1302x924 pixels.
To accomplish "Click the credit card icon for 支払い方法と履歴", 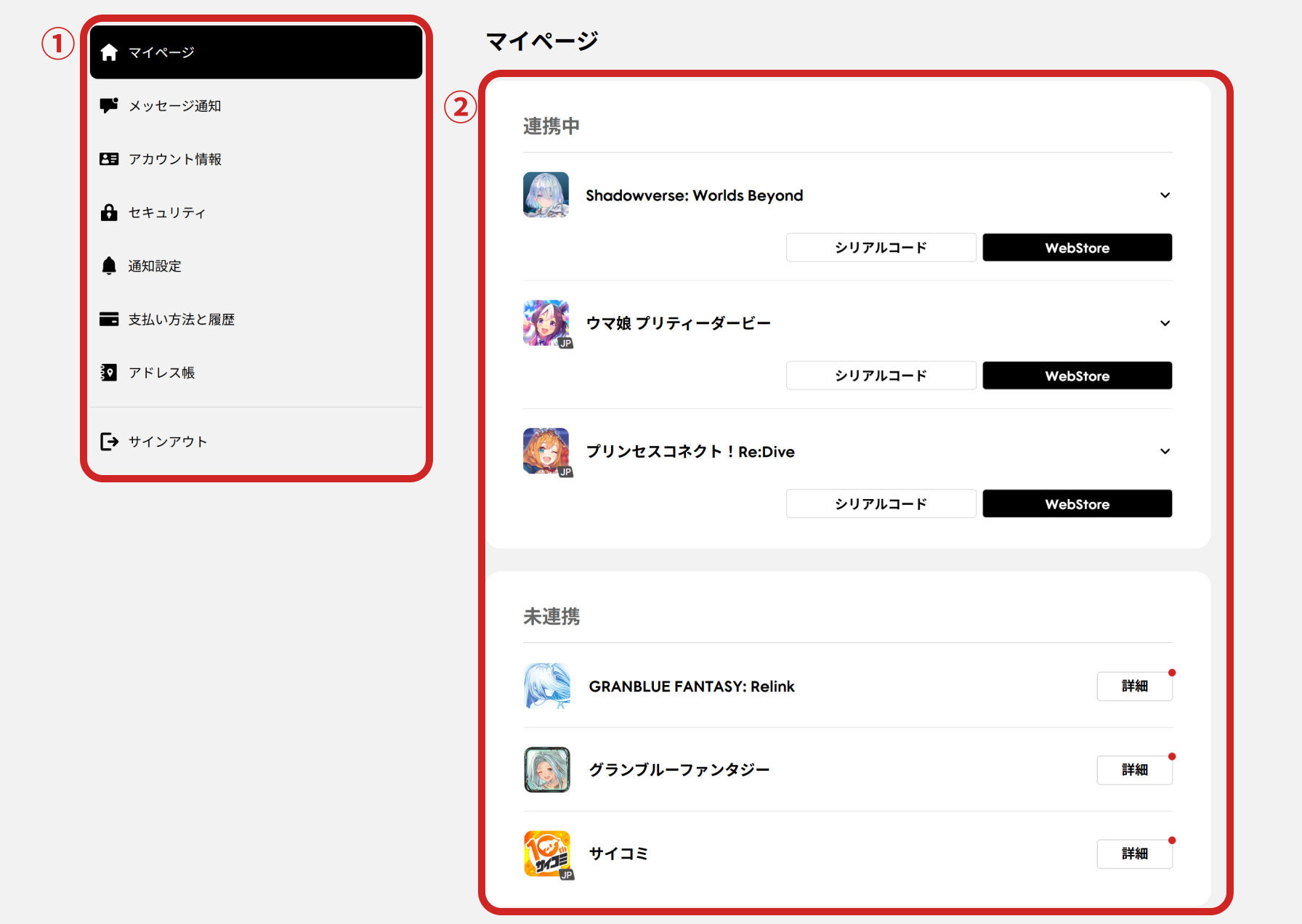I will point(109,319).
